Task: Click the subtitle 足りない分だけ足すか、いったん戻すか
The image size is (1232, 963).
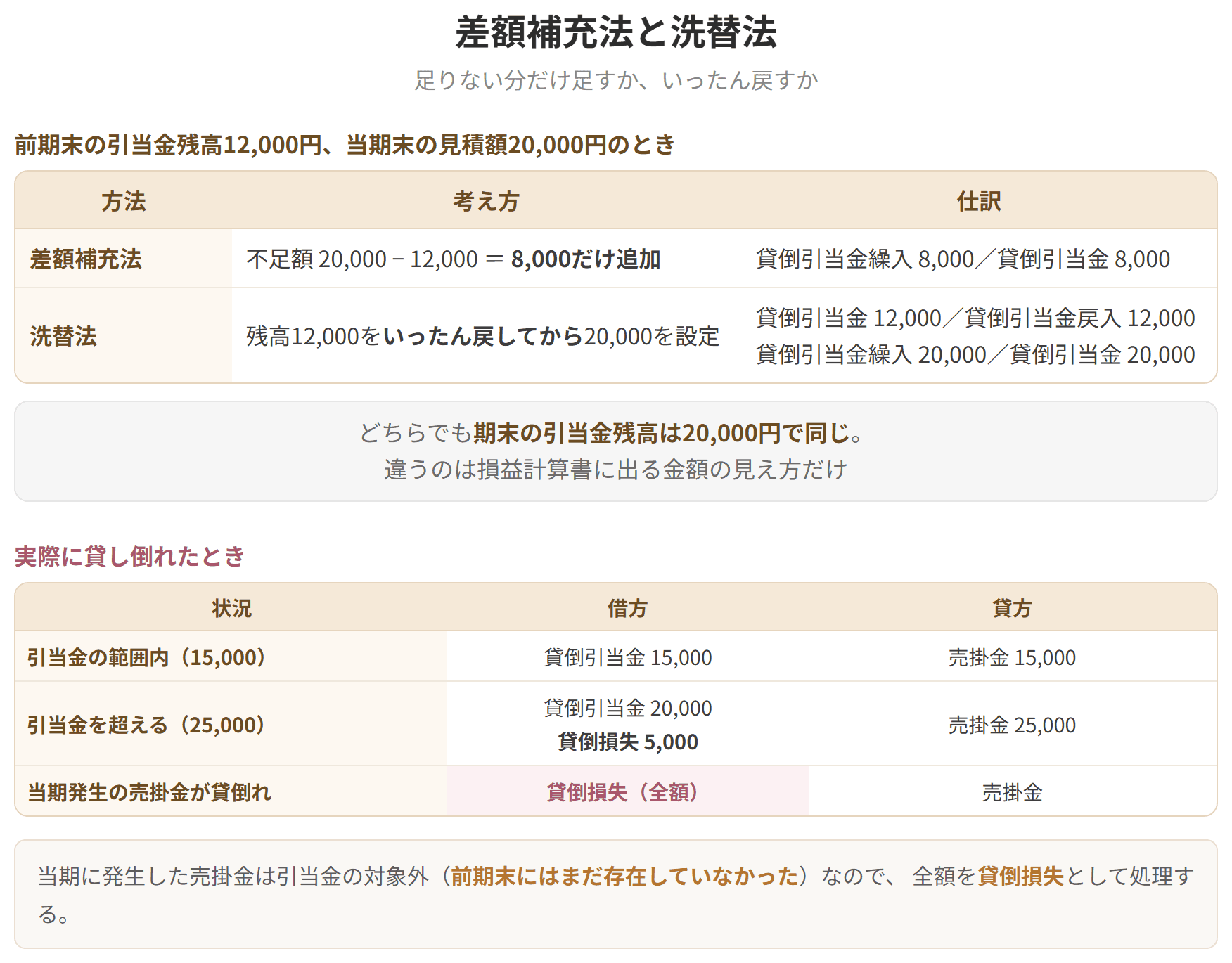Action: coord(616,80)
